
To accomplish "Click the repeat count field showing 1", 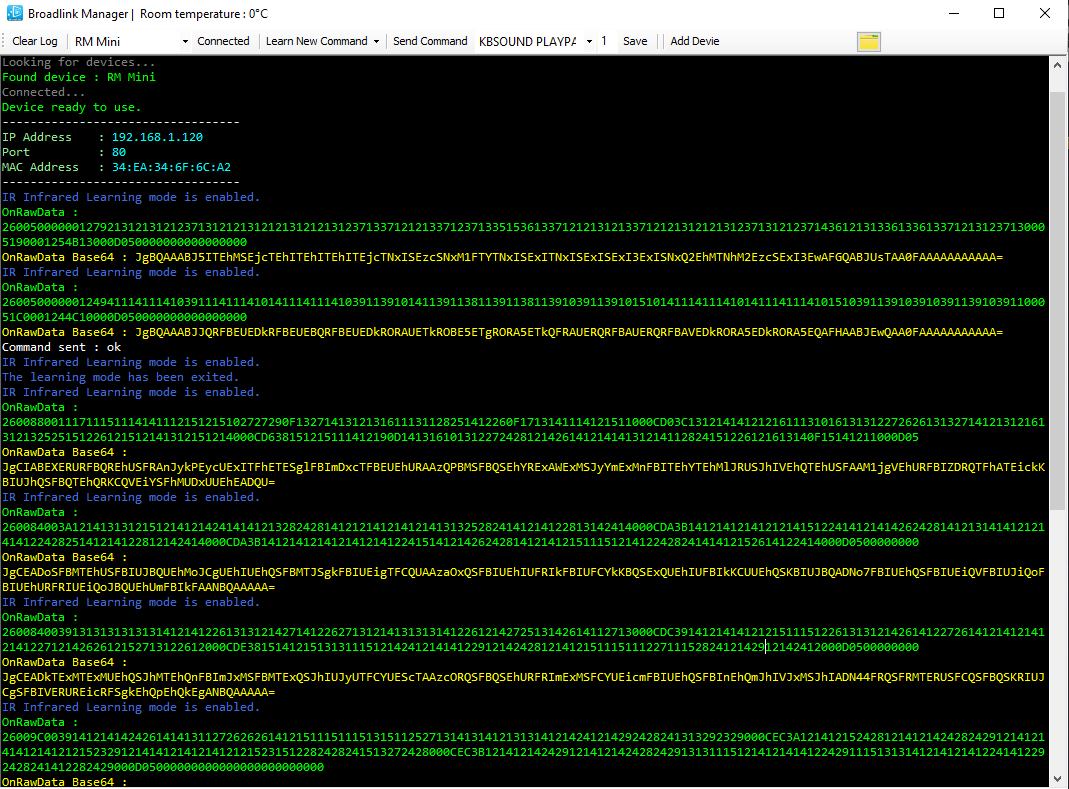I will pos(606,41).
